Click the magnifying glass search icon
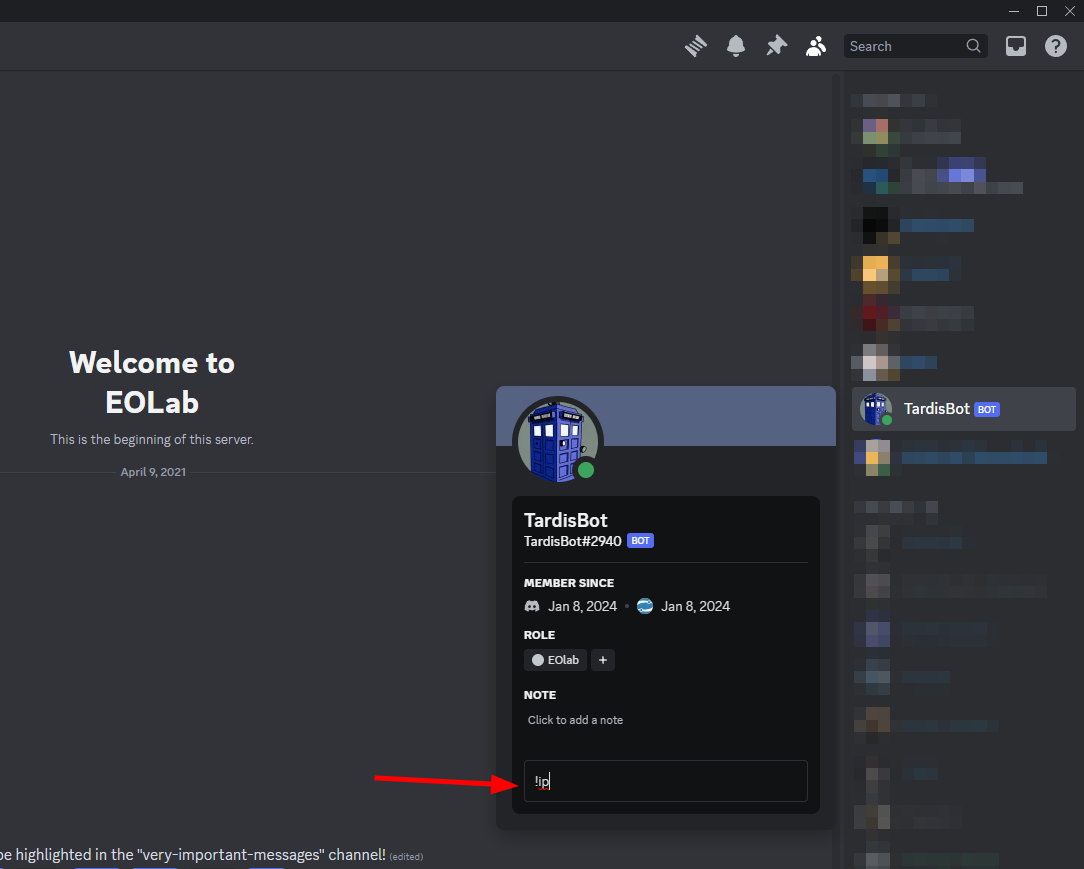Screen dimensions: 1084x869 coord(973,46)
